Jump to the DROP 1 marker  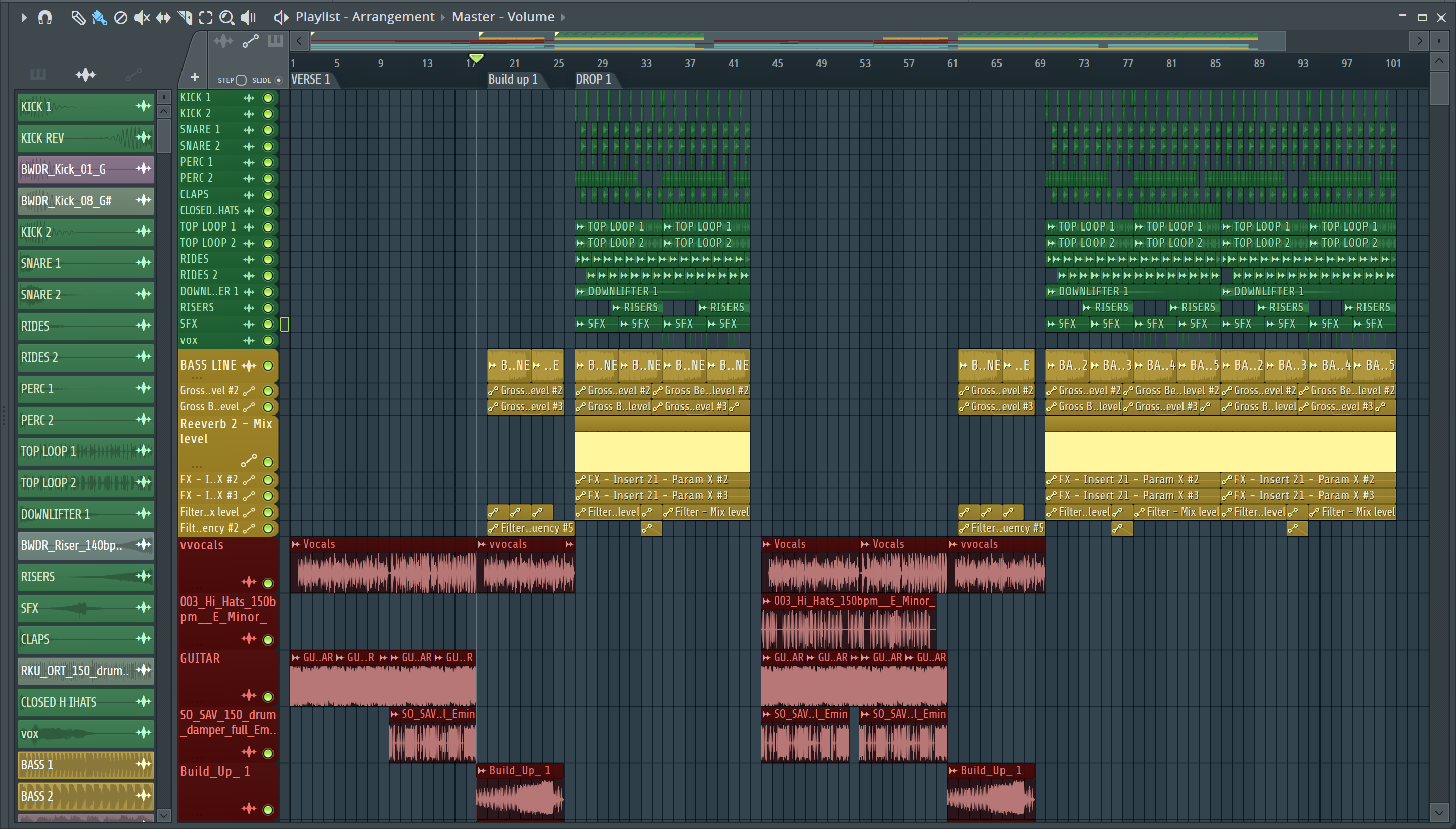pyautogui.click(x=594, y=80)
